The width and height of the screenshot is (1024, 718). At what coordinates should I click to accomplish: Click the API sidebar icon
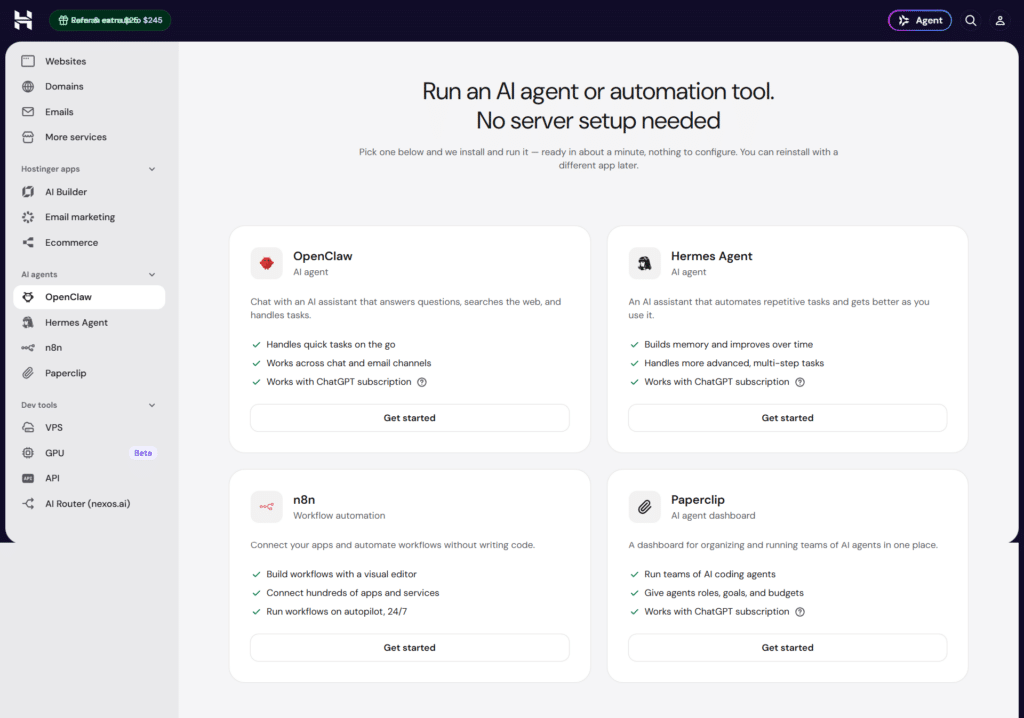28,478
